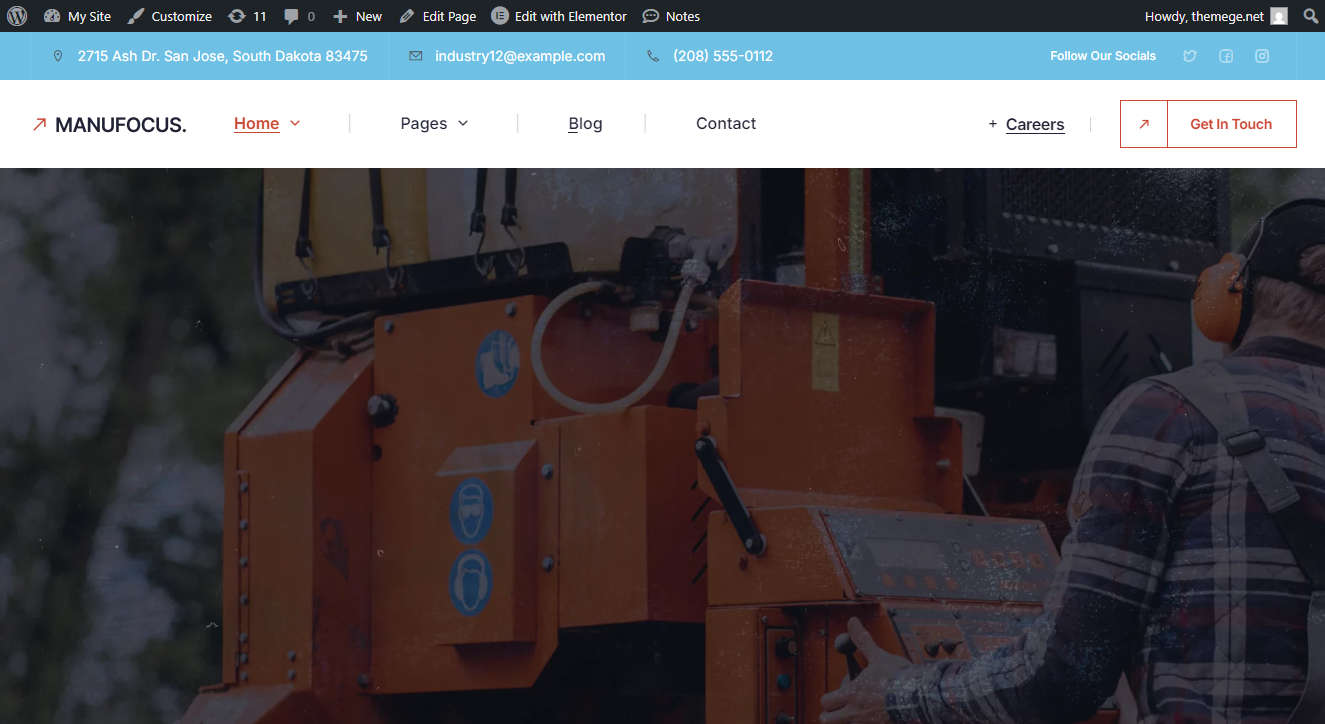This screenshot has width=1325, height=724.
Task: Click phone number (208) 555-0112
Action: [x=723, y=56]
